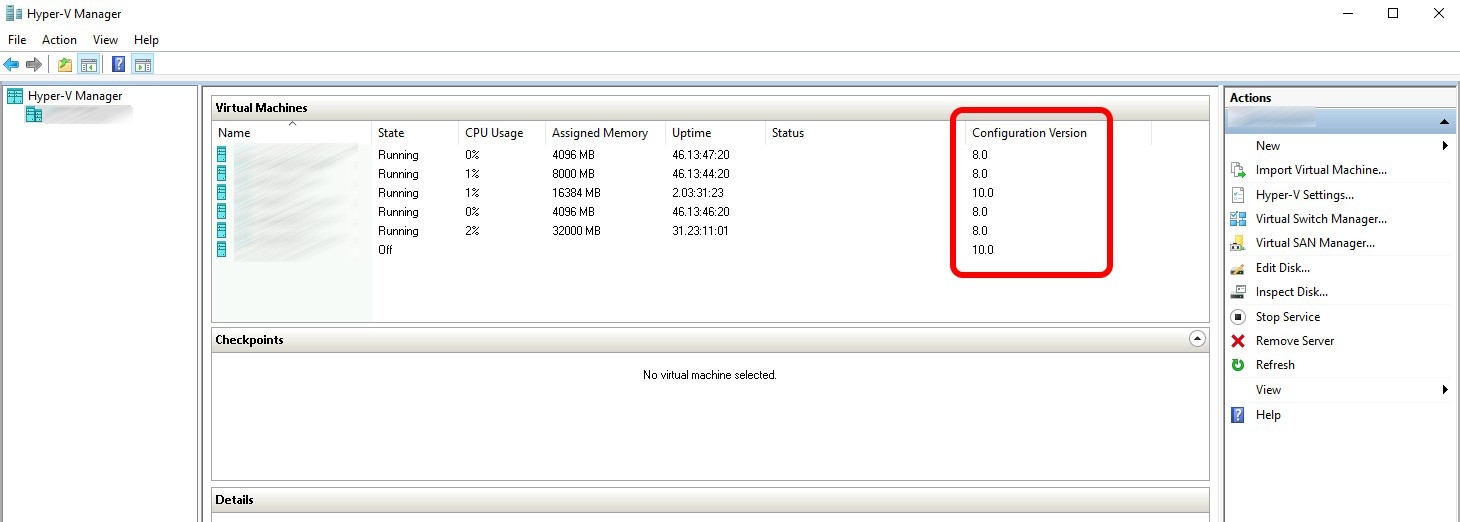
Task: Toggle the Show/Hide Action Pane toolbar button
Action: pos(143,65)
